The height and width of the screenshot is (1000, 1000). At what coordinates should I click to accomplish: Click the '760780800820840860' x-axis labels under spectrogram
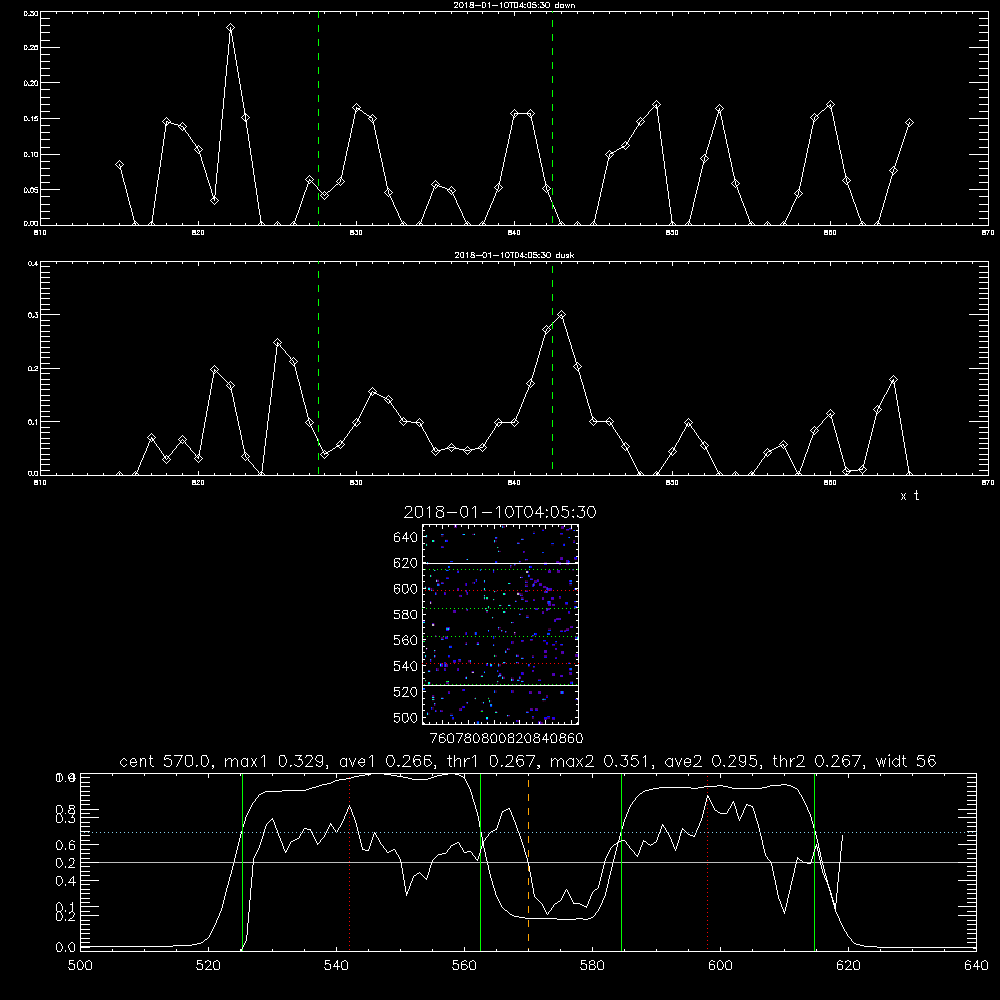[506, 738]
